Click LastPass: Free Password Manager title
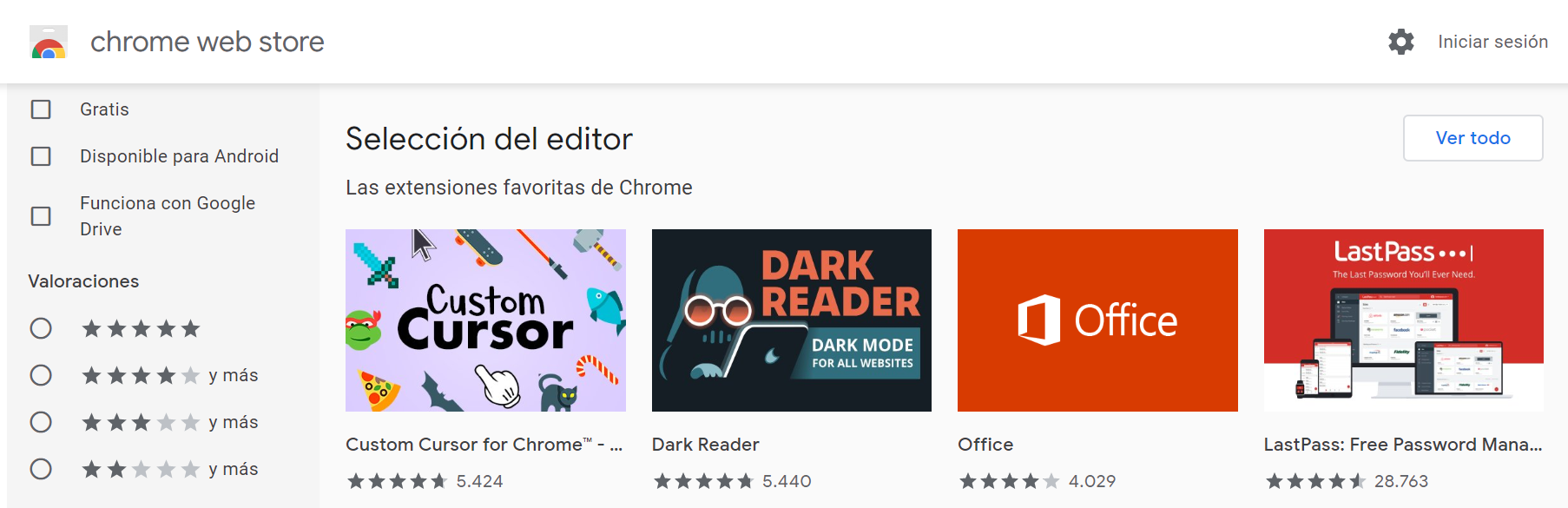 1402,445
